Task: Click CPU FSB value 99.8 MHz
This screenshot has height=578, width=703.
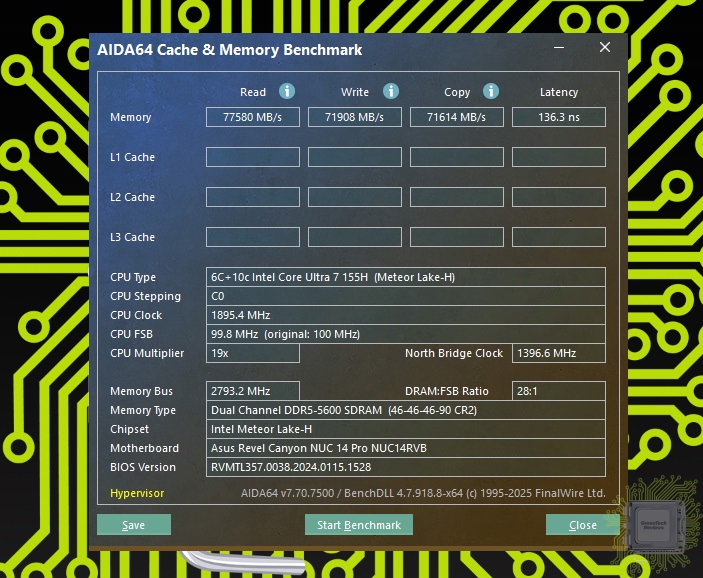Action: pos(406,334)
